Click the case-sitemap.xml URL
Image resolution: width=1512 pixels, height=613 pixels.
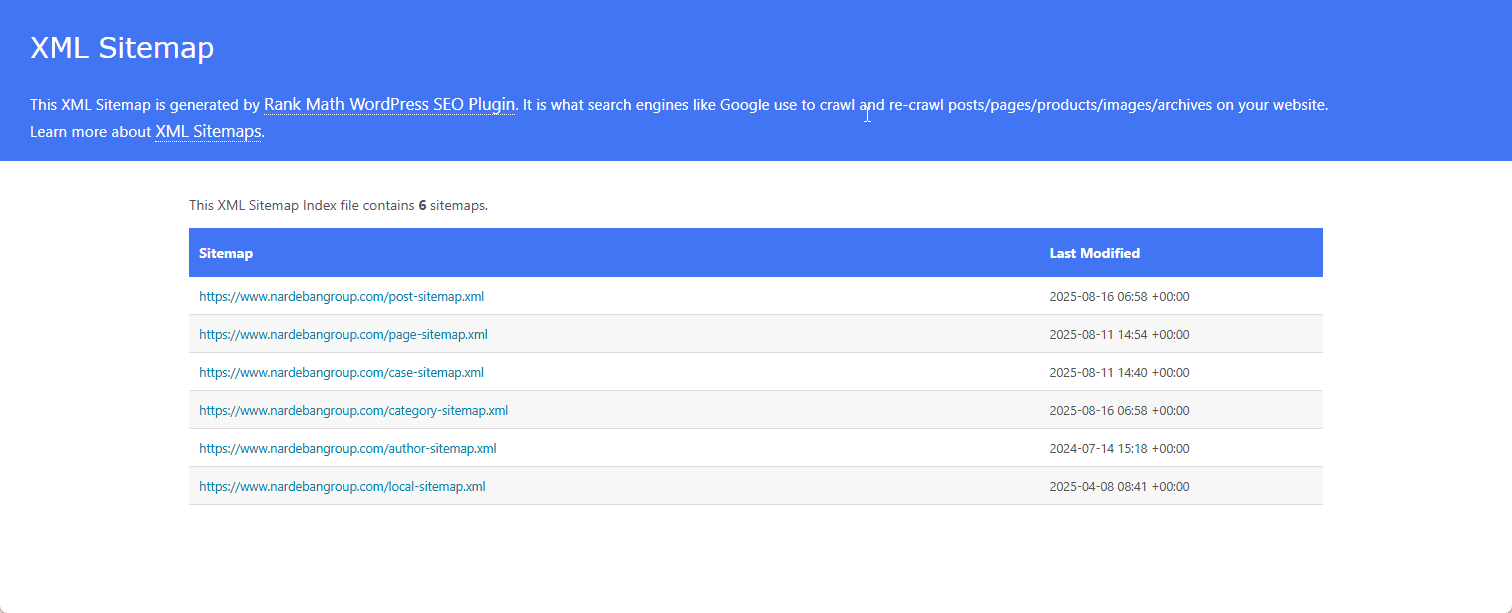[341, 373]
